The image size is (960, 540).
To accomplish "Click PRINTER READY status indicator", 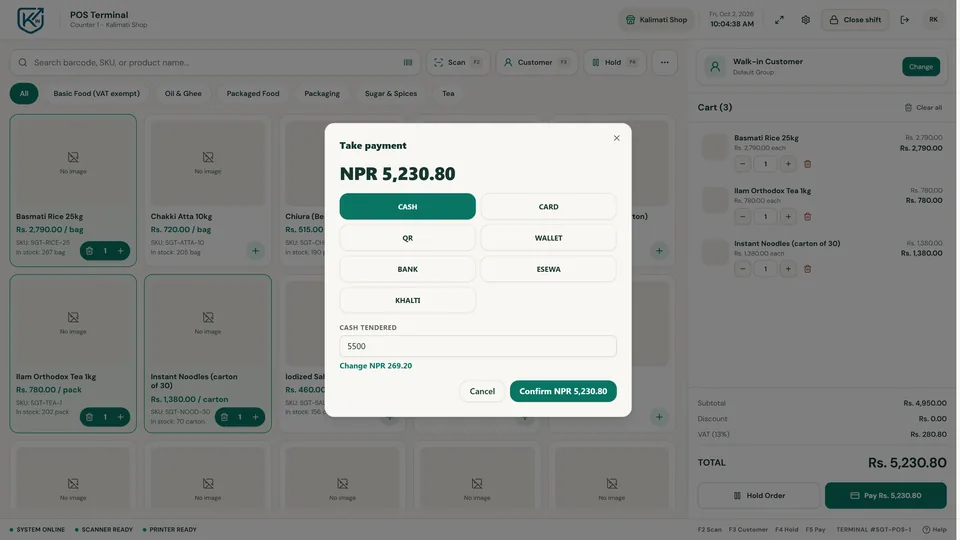I will coord(170,530).
